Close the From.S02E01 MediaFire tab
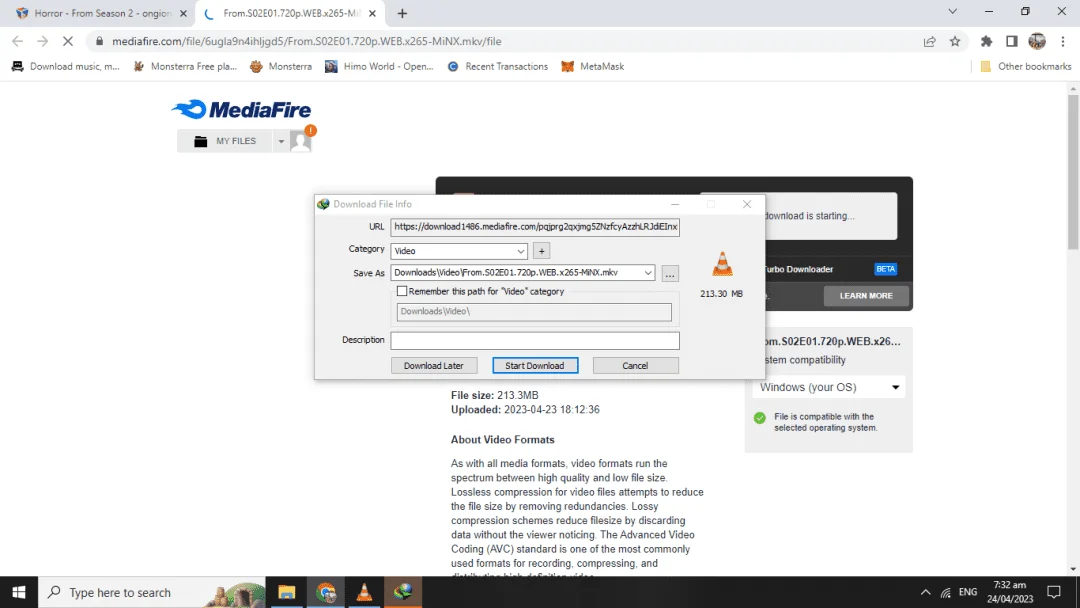The image size is (1080, 608). 372,13
